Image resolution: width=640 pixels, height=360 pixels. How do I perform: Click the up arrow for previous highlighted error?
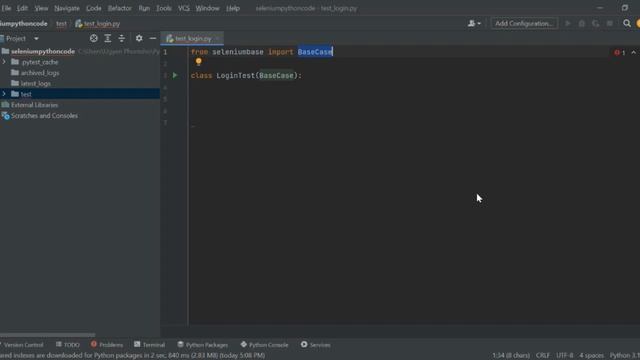coord(633,52)
